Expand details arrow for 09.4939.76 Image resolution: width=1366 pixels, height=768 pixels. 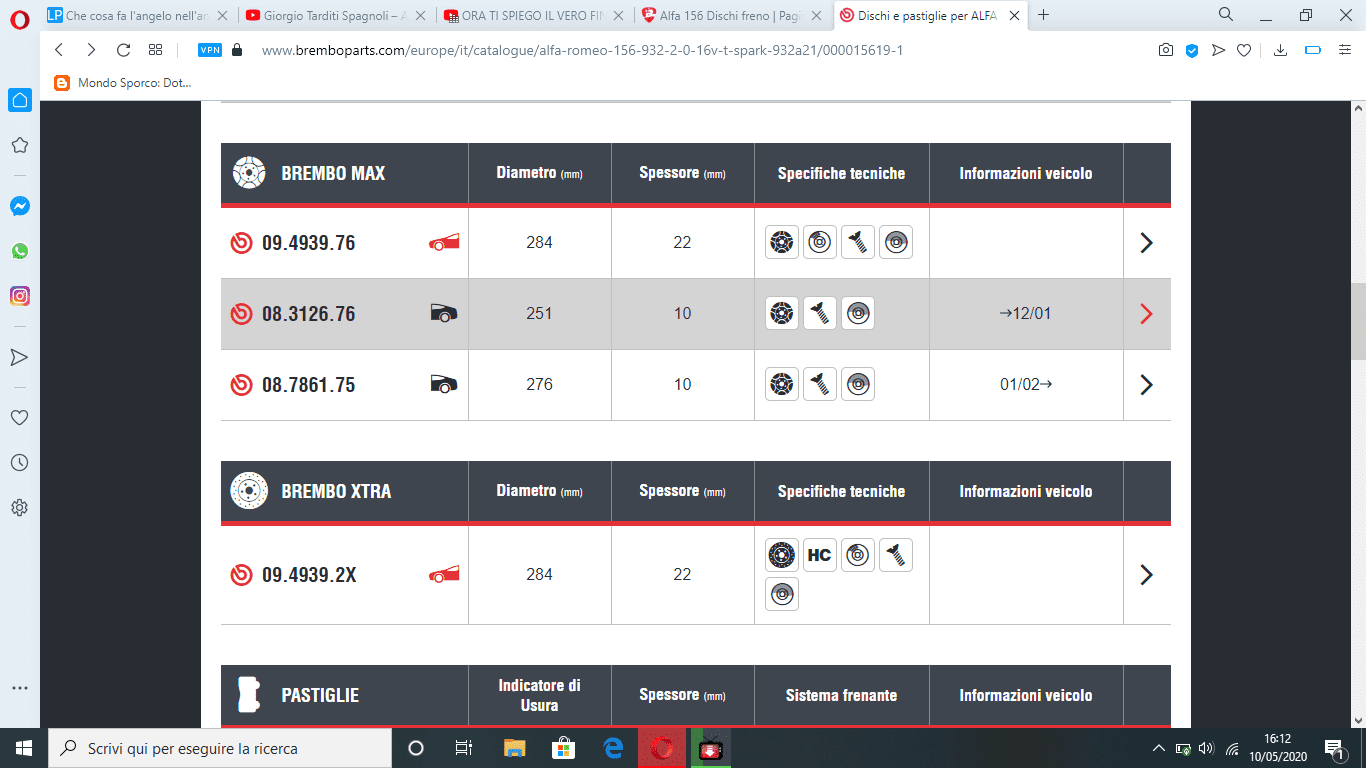click(1147, 242)
